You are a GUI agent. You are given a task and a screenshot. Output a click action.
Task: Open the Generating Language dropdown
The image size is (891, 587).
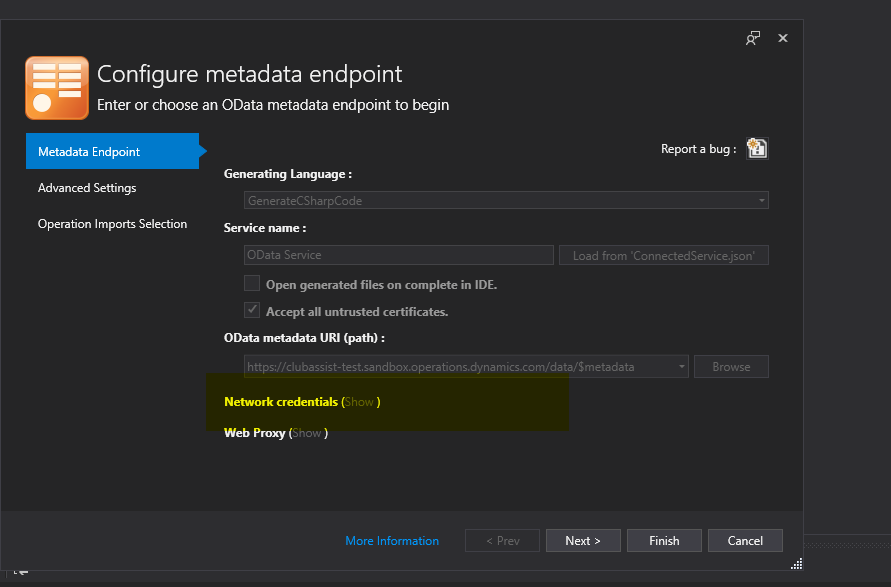click(506, 200)
